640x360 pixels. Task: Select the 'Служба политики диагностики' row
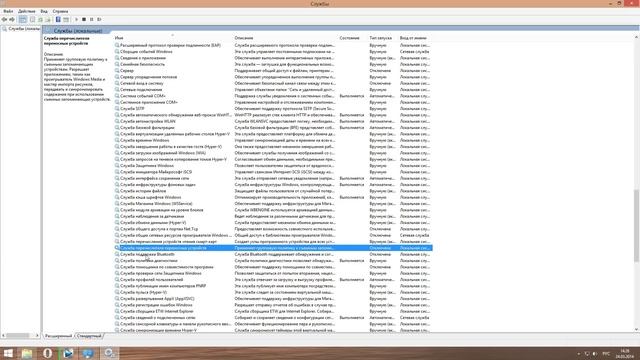pos(273,260)
